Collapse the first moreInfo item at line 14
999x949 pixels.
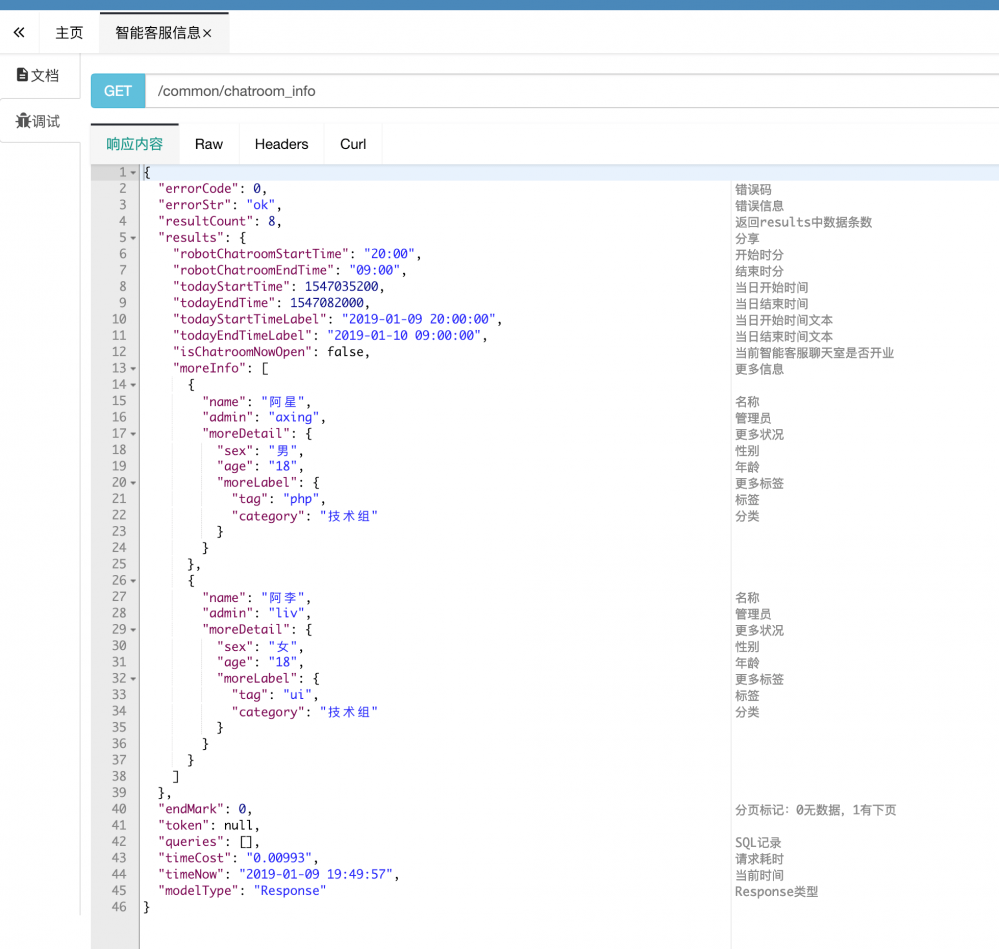pyautogui.click(x=133, y=384)
